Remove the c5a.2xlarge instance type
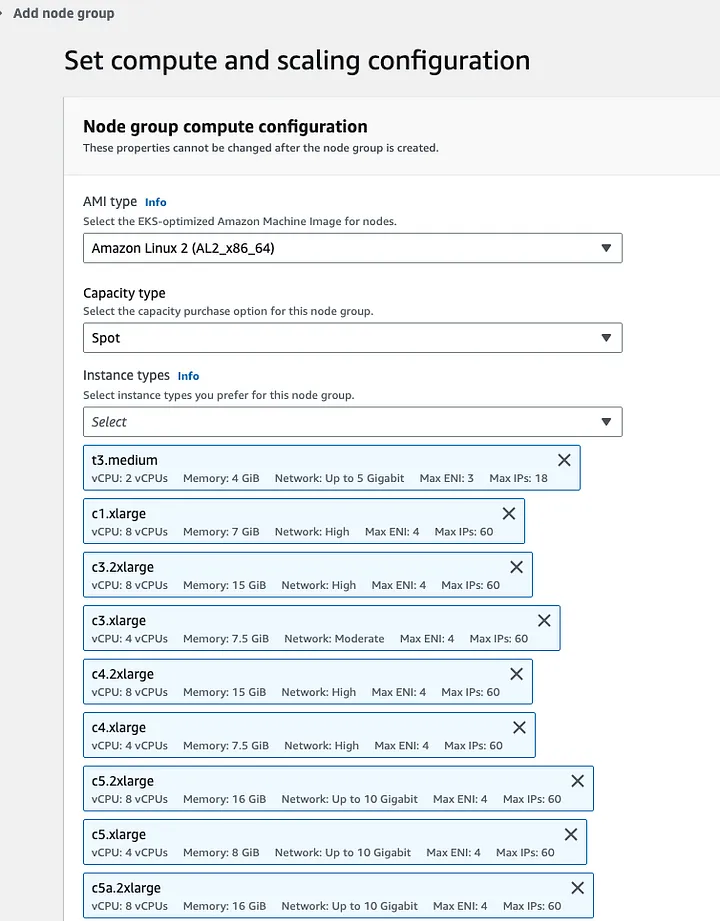 click(x=577, y=888)
